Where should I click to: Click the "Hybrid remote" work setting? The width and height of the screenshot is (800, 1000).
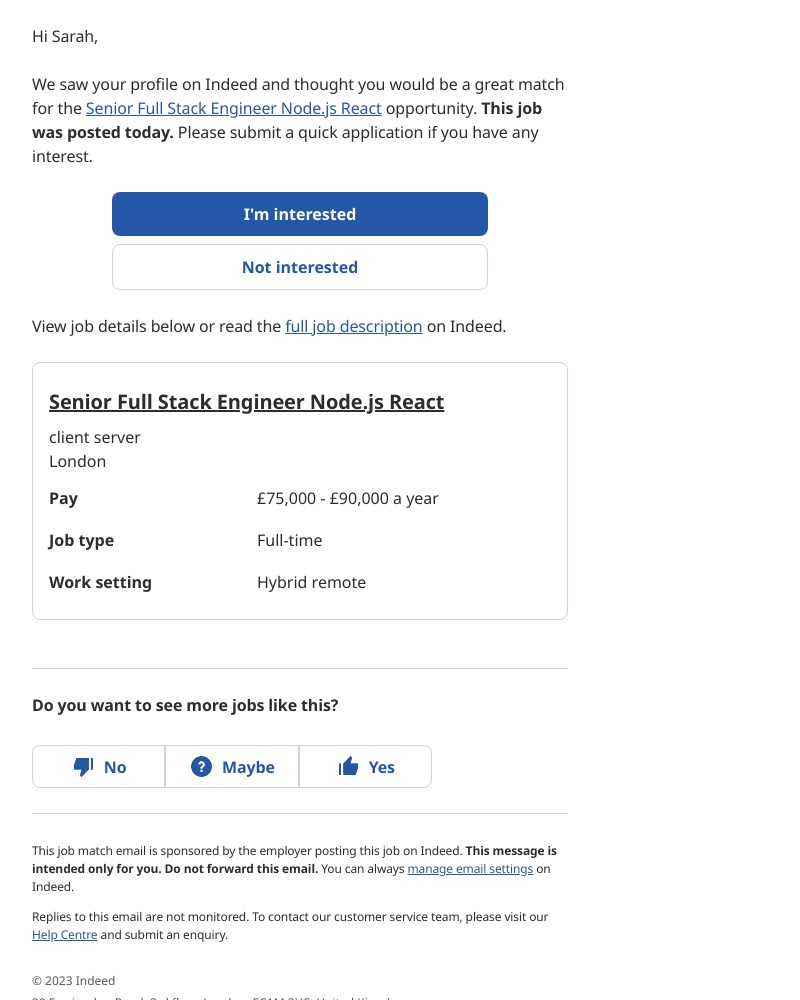pyautogui.click(x=311, y=582)
